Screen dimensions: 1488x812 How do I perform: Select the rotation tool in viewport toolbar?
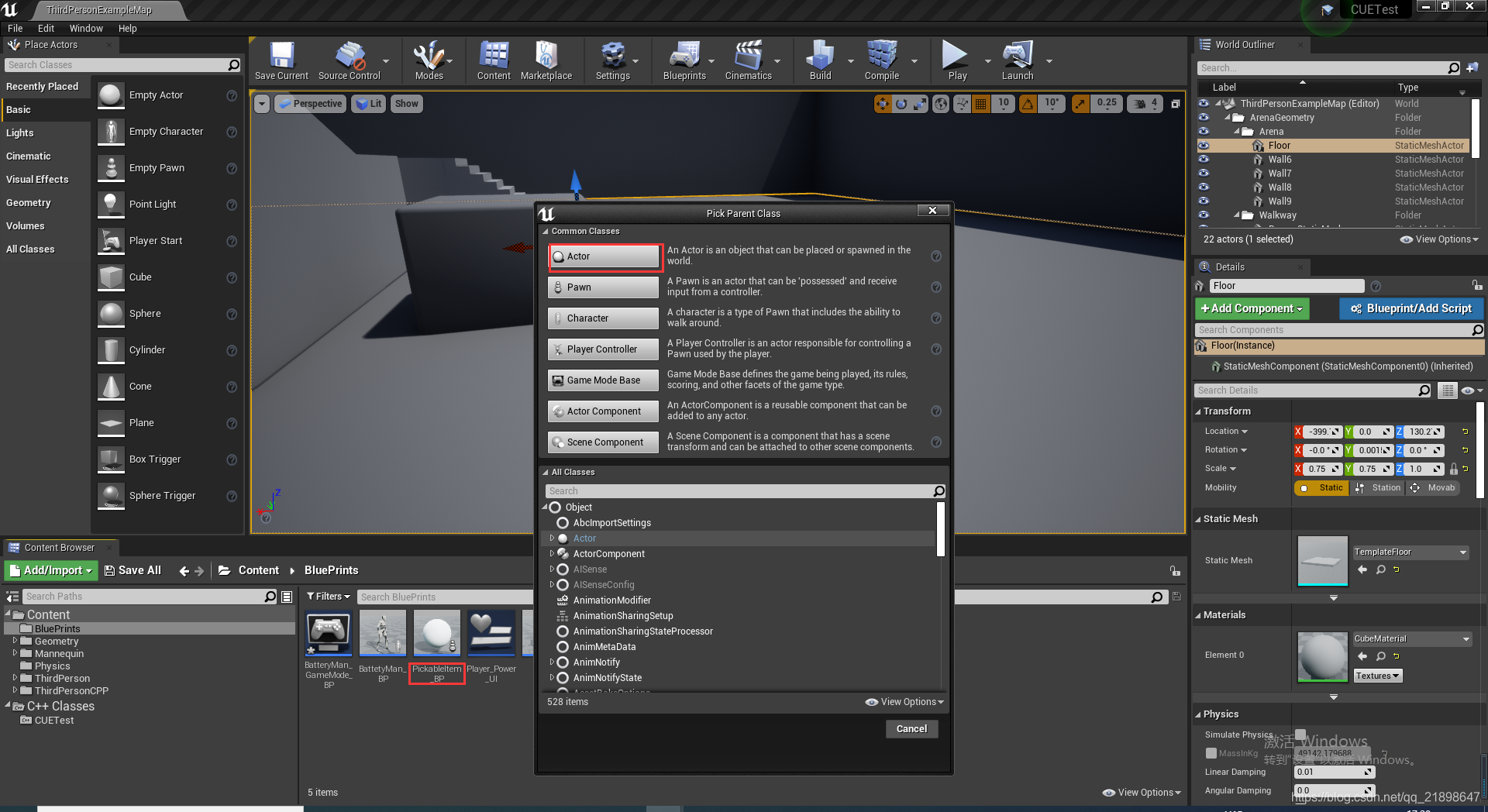(901, 104)
